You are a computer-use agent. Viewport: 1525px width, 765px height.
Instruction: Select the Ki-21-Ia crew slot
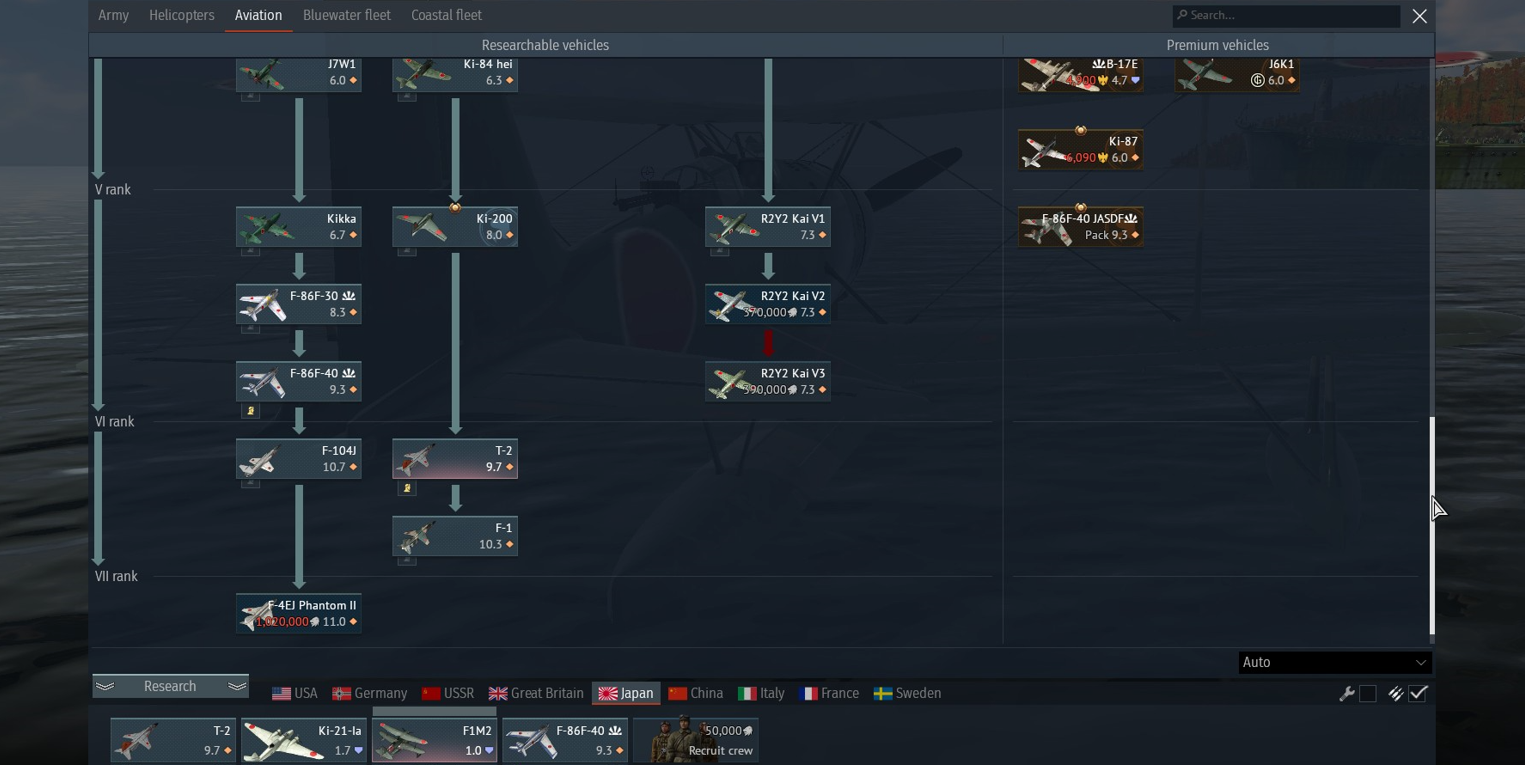point(304,740)
